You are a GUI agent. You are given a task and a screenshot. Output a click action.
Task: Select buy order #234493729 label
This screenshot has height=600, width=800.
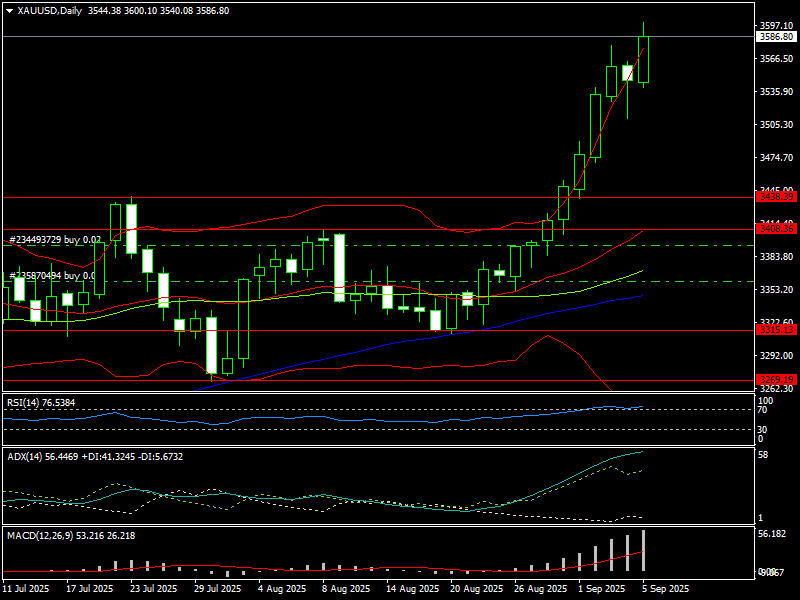[55, 240]
